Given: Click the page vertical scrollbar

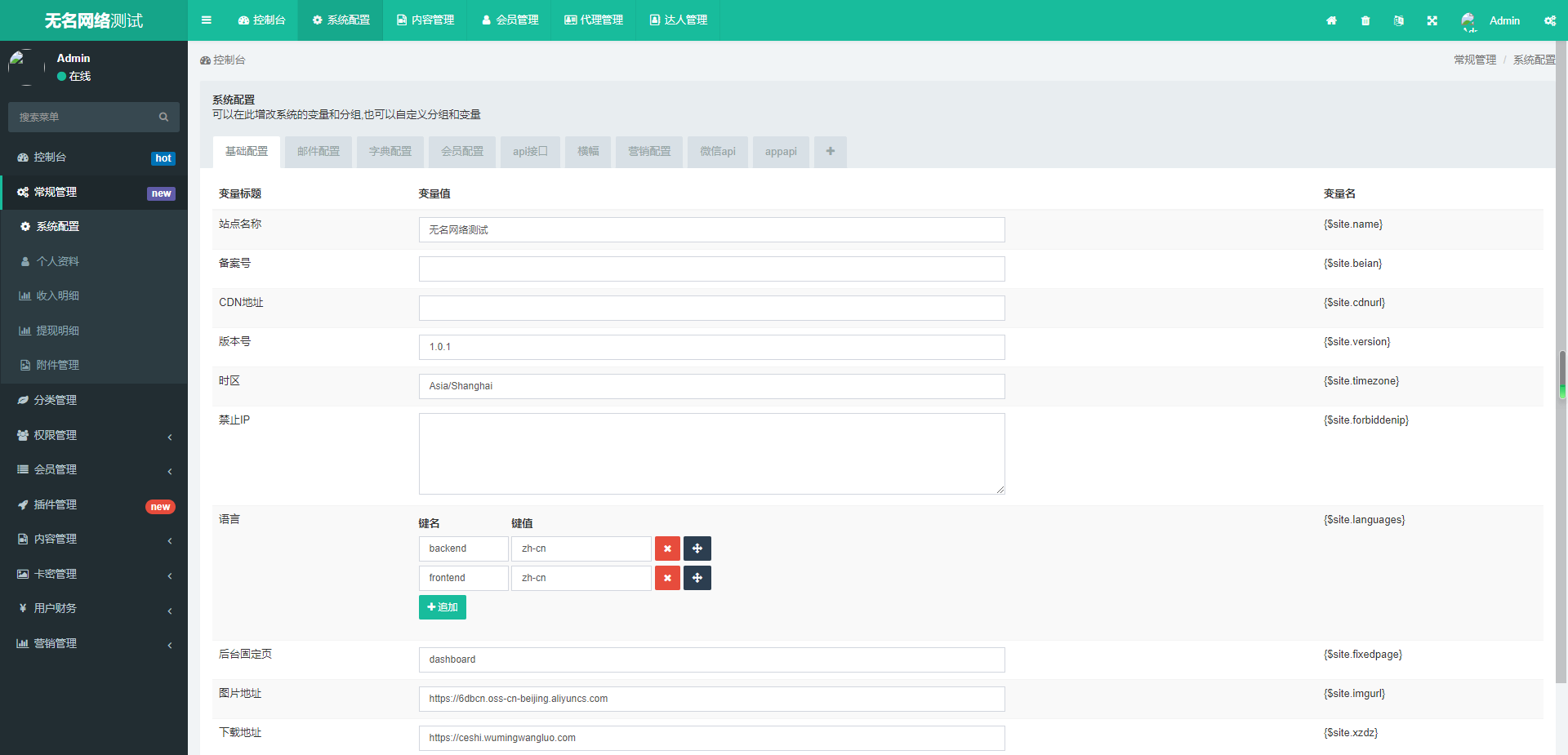Looking at the screenshot, I should click(x=1561, y=375).
